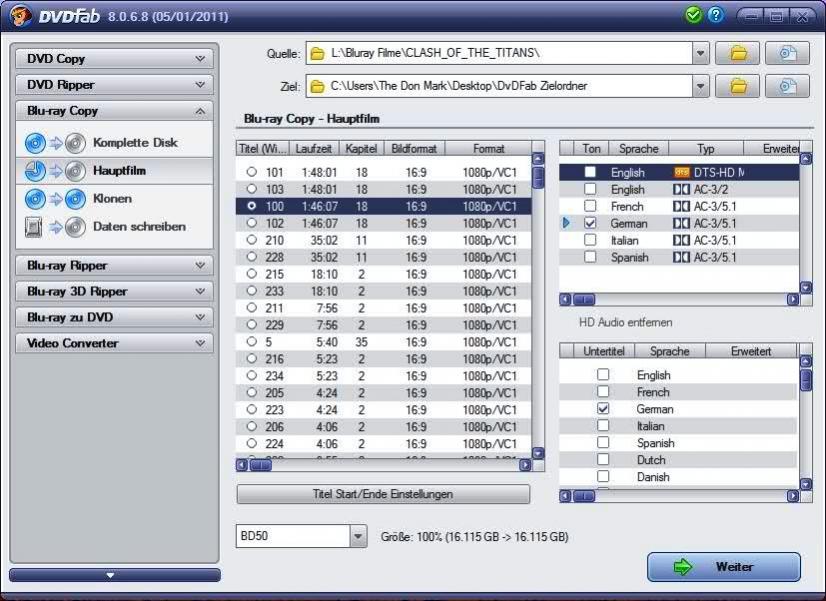This screenshot has width=826, height=601.
Task: Enable the Danish subtitle checkbox
Action: [603, 476]
